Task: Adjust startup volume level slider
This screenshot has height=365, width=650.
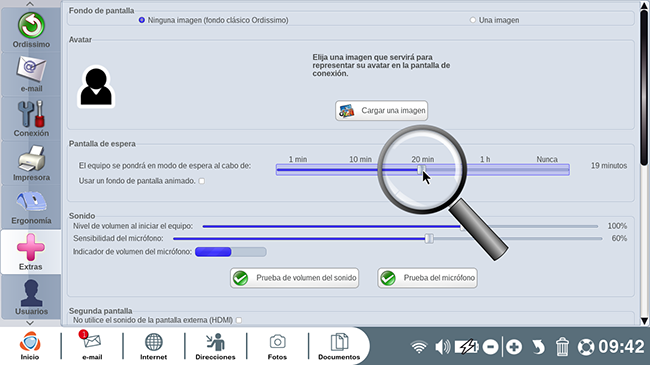Action: (x=400, y=226)
